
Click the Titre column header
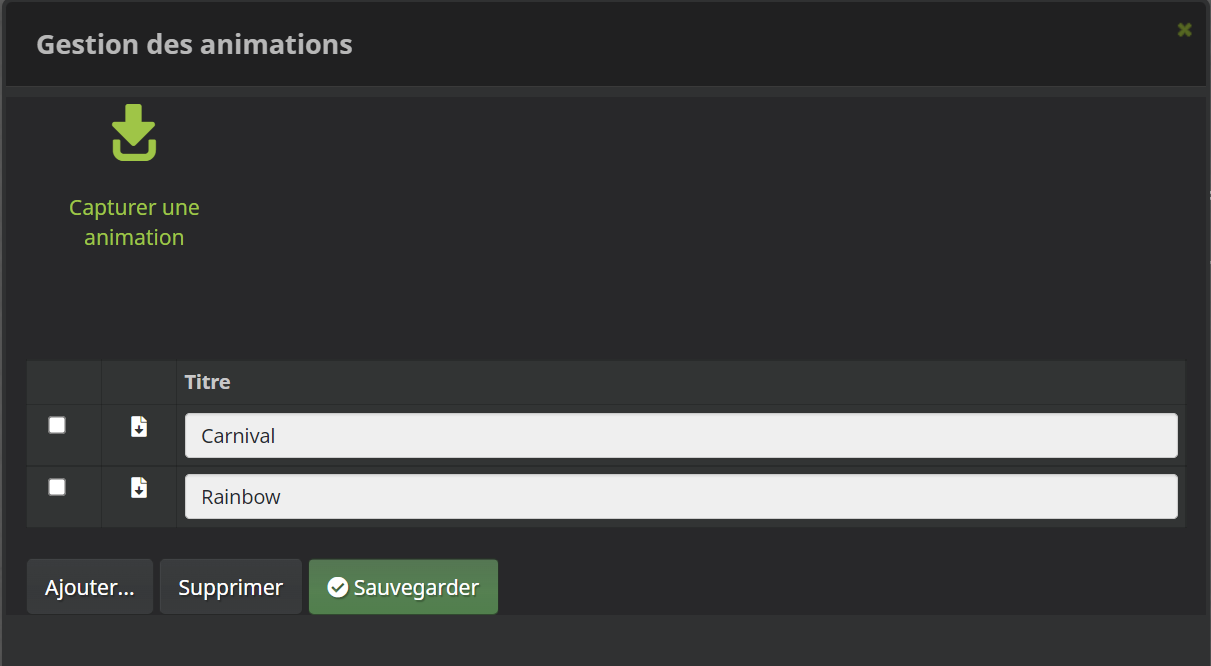(x=208, y=382)
